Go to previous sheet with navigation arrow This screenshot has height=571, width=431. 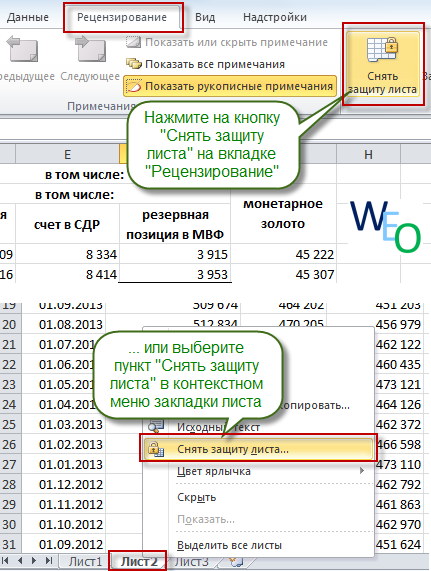click(x=20, y=561)
